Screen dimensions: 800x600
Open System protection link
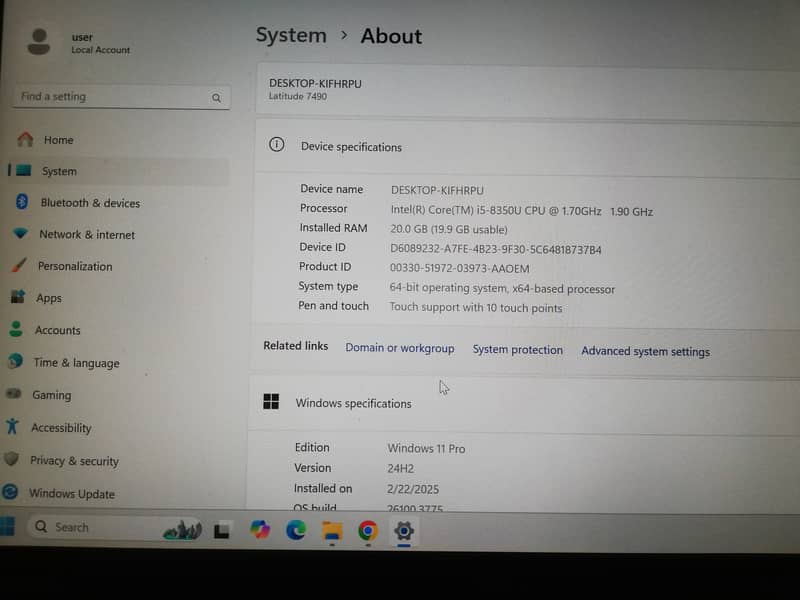[517, 350]
